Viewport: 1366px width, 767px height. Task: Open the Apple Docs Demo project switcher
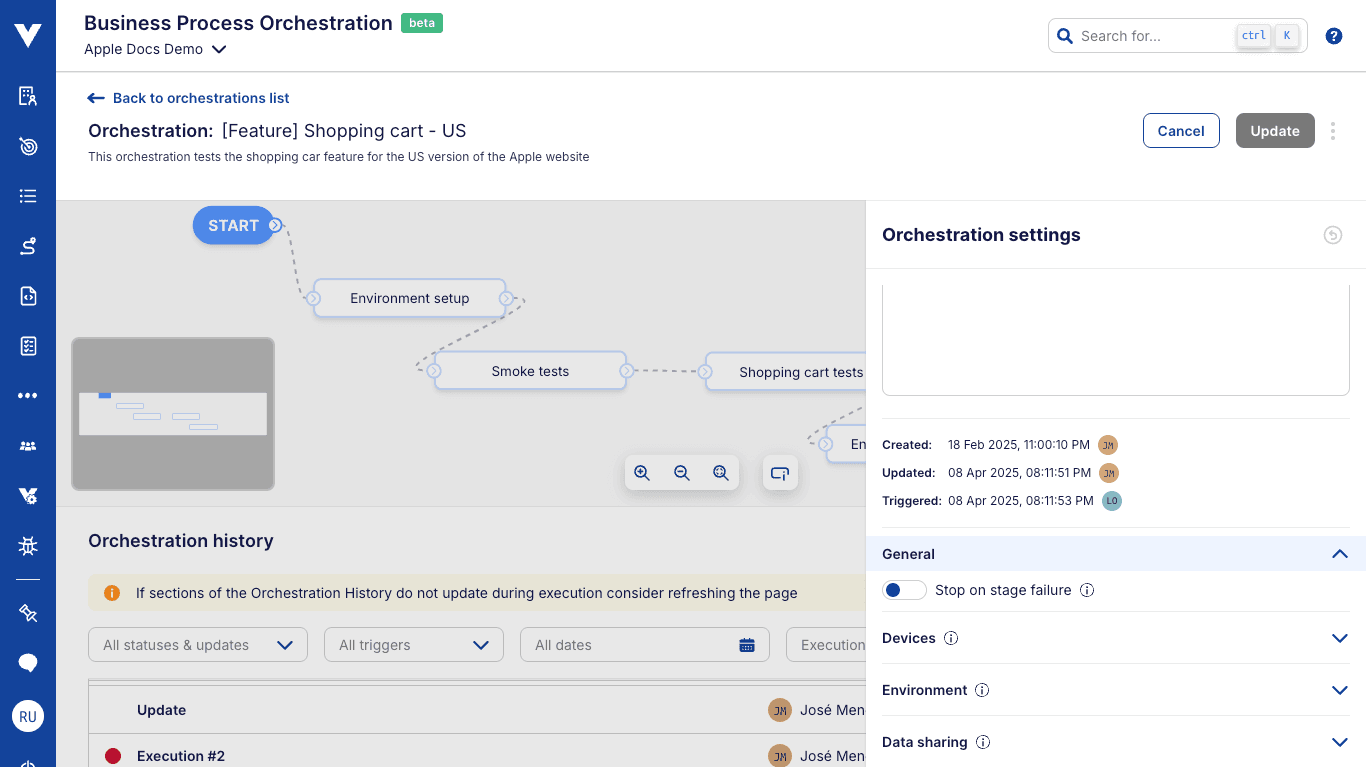pos(155,48)
